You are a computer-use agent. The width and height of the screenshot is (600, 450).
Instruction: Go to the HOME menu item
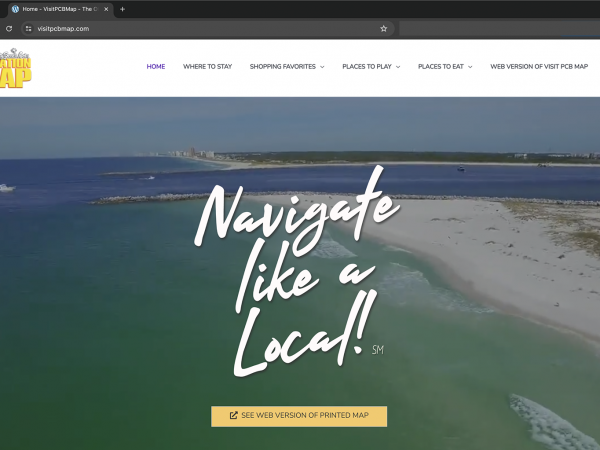[x=156, y=67]
